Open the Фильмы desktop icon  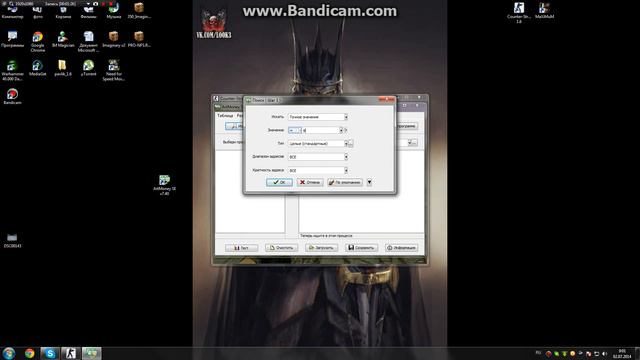point(88,12)
